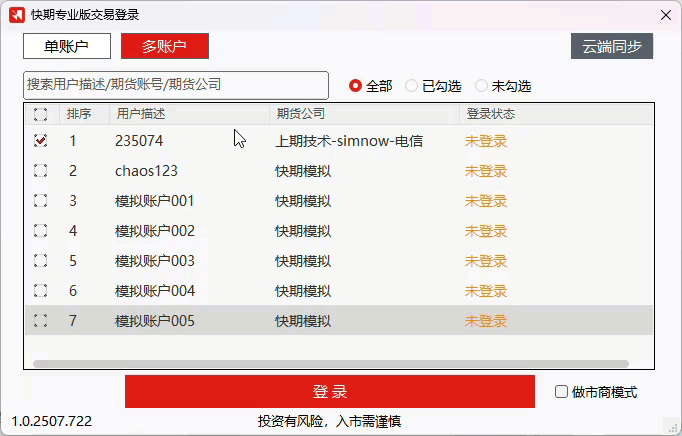This screenshot has width=682, height=436.
Task: Check the checkbox for 模拟账户004
Action: point(40,290)
